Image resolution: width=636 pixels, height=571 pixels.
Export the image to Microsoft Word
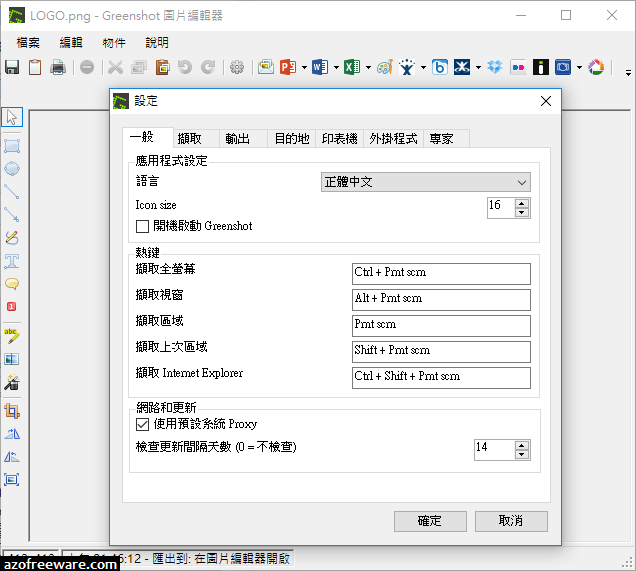tap(320, 67)
